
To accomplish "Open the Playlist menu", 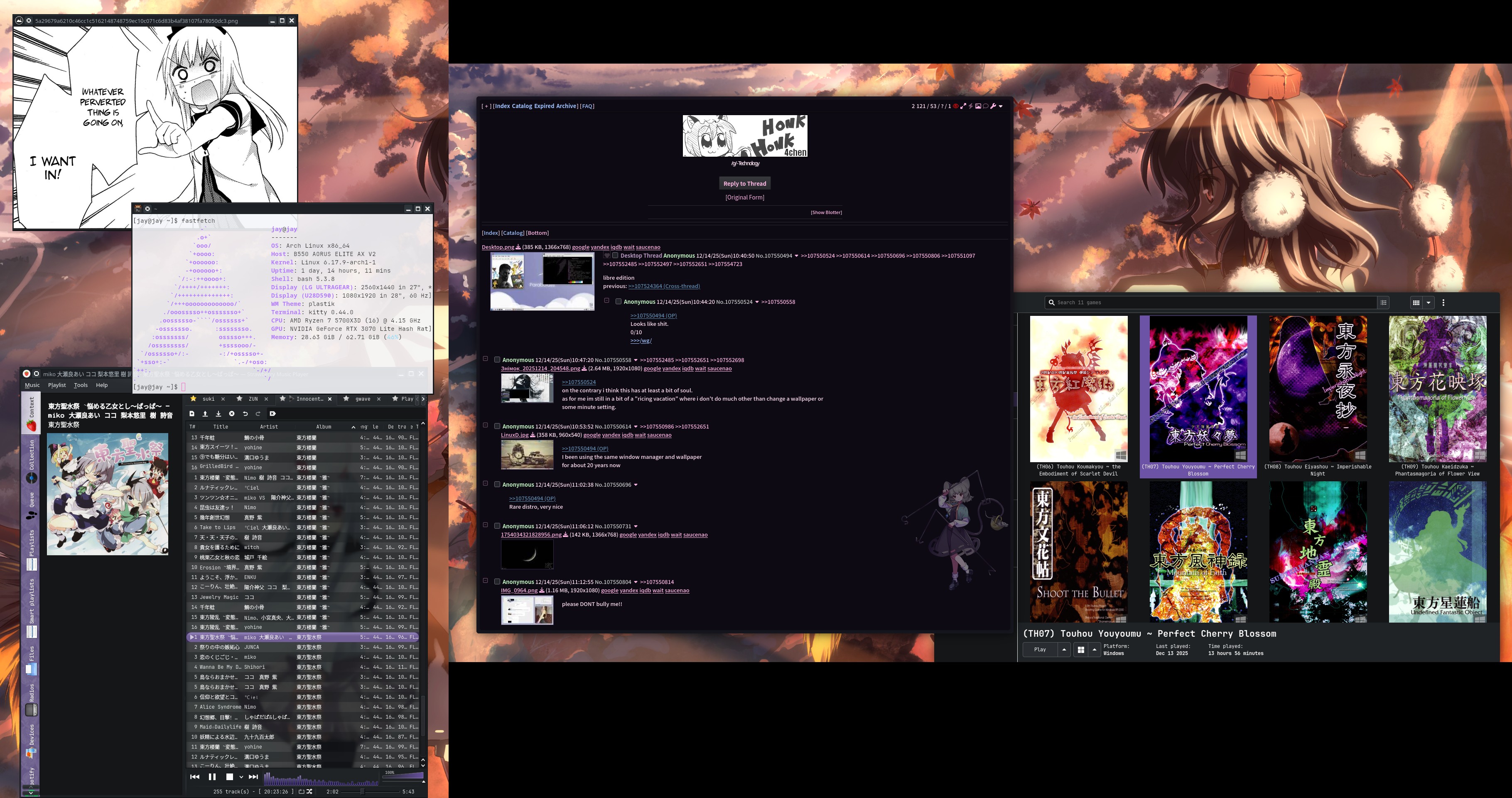I will click(57, 385).
